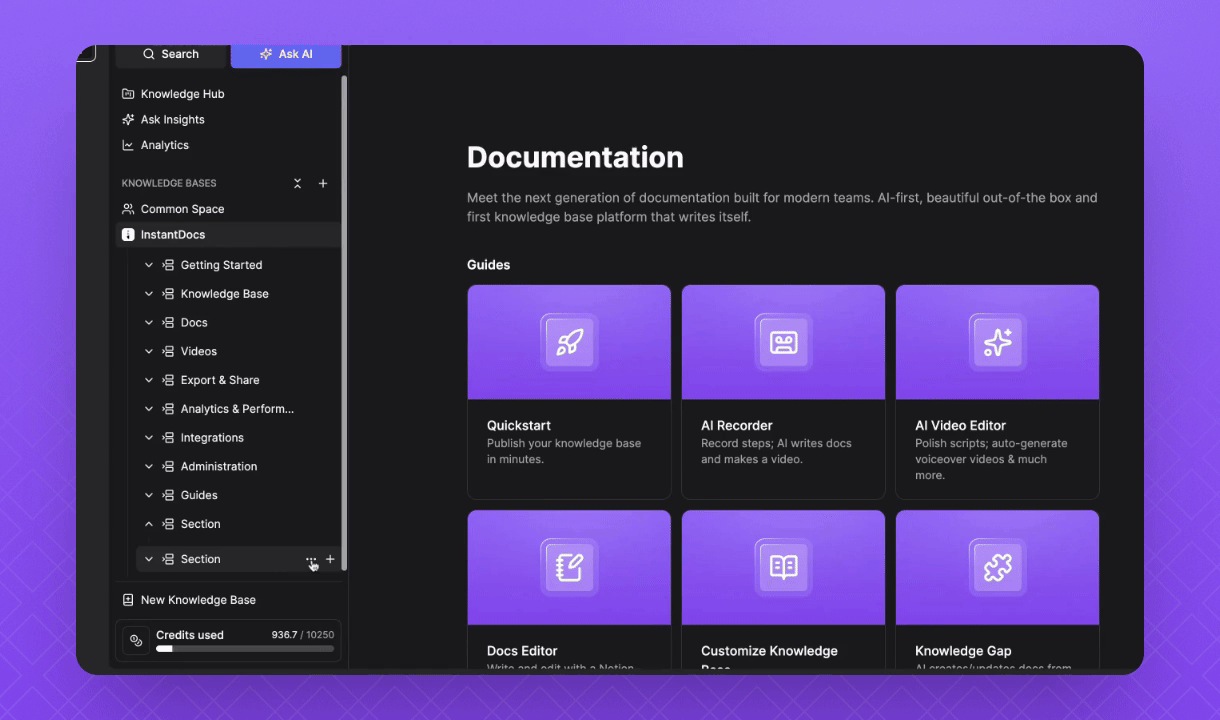Open Analytics in the sidebar

point(164,145)
